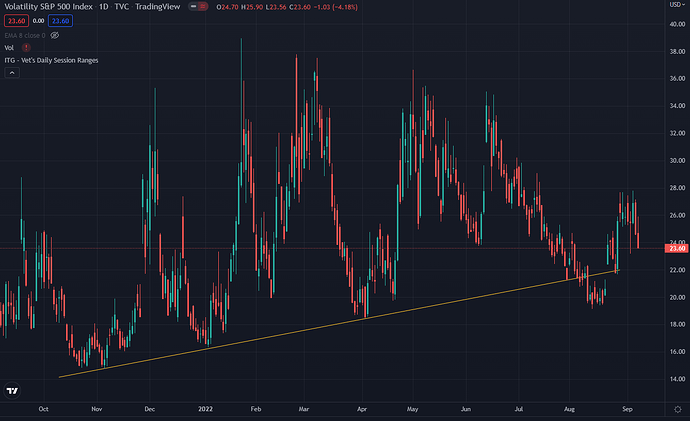
Task: Click the 14.00 price scale label
Action: coord(677,379)
